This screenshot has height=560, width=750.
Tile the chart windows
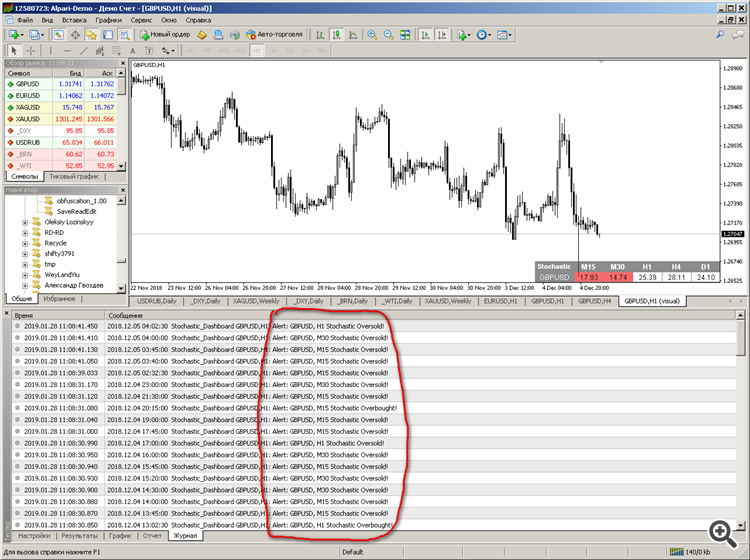[405, 35]
